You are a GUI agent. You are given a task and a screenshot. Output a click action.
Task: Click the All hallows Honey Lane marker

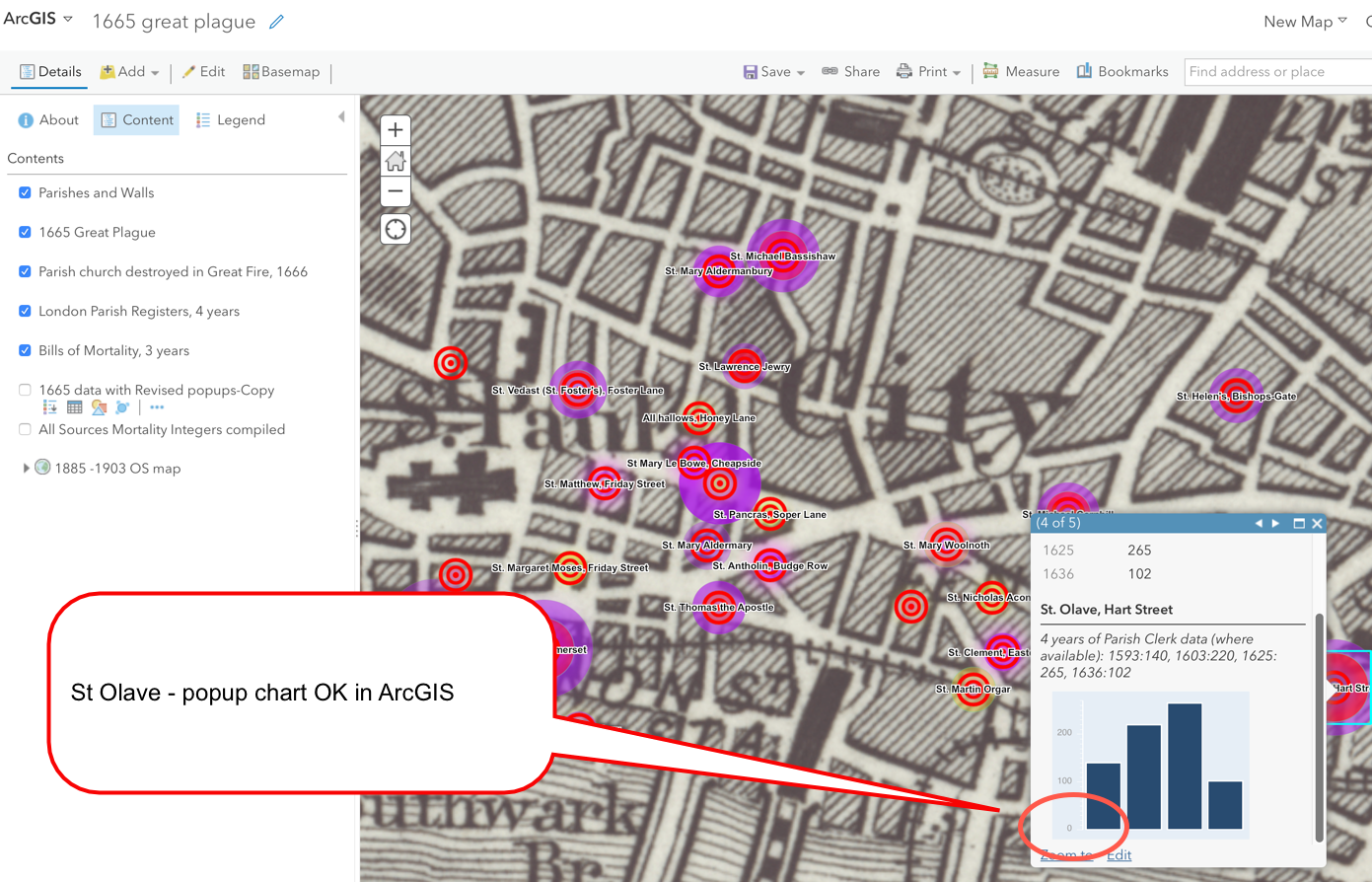point(699,418)
